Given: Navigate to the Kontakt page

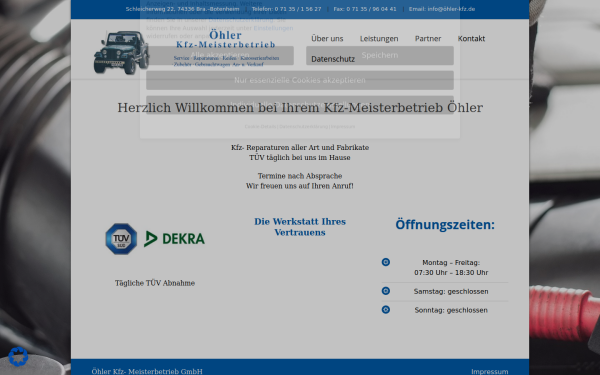Looking at the screenshot, I should (471, 39).
